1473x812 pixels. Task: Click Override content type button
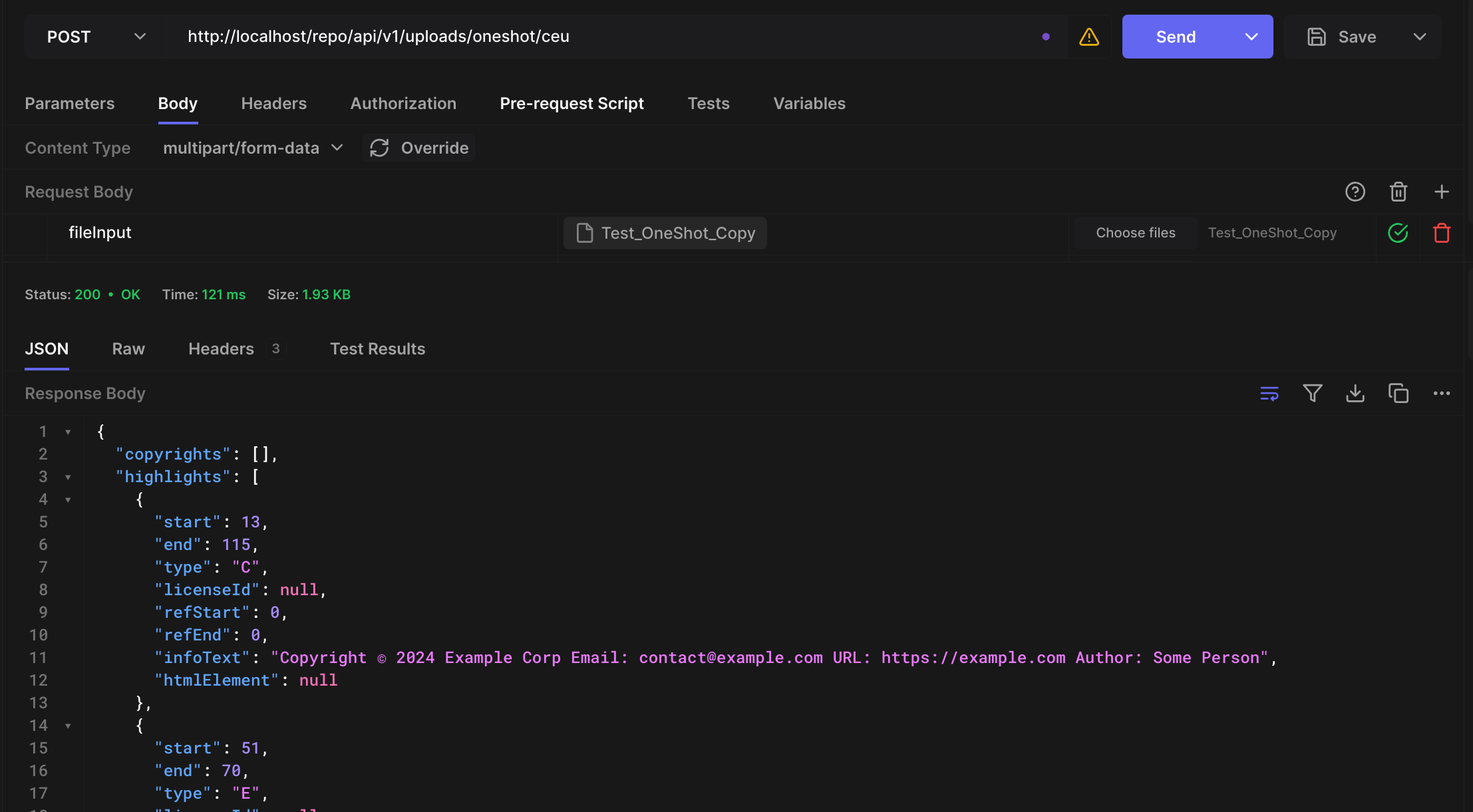(x=419, y=148)
